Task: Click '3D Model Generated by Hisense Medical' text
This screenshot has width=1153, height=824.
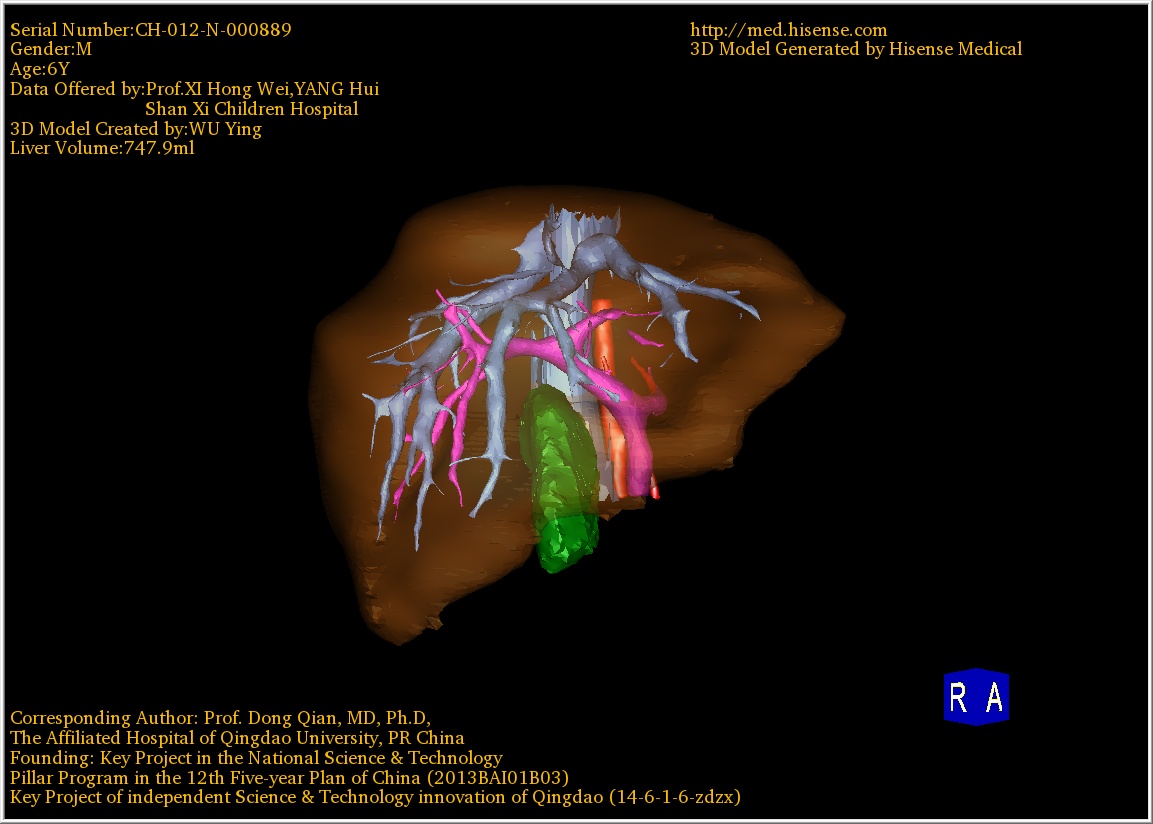Action: coord(856,49)
